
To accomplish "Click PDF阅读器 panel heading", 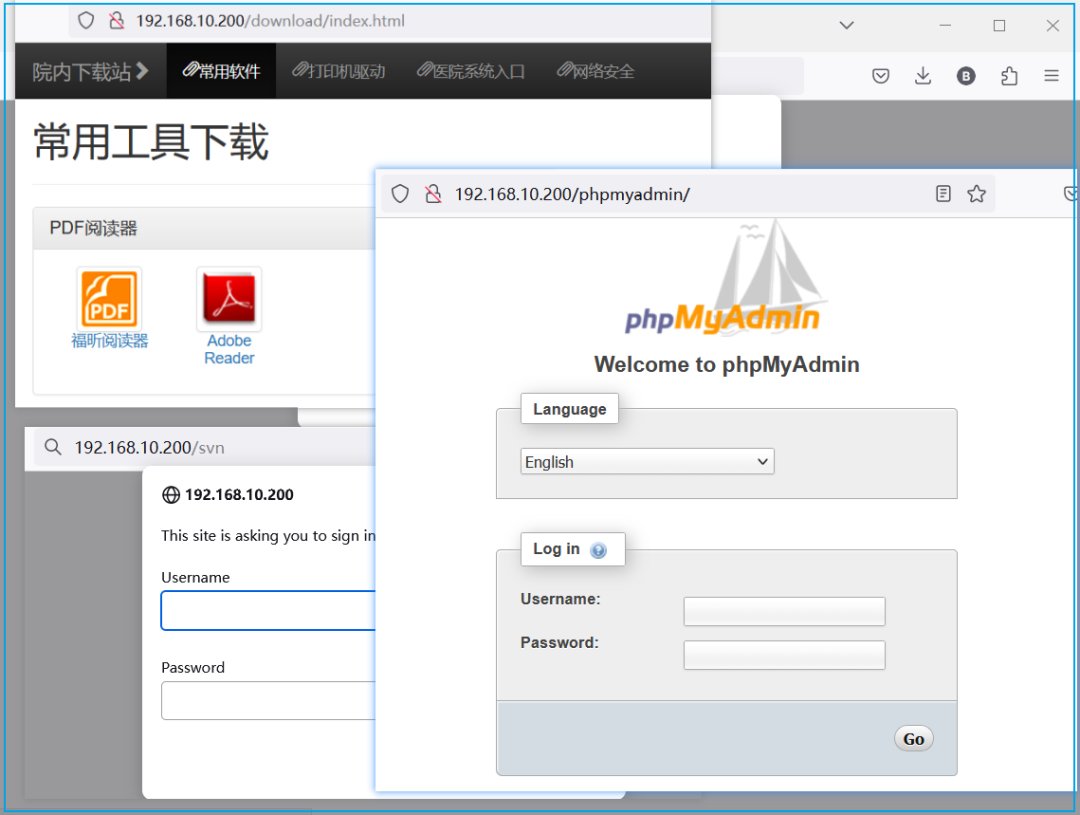I will coord(93,228).
